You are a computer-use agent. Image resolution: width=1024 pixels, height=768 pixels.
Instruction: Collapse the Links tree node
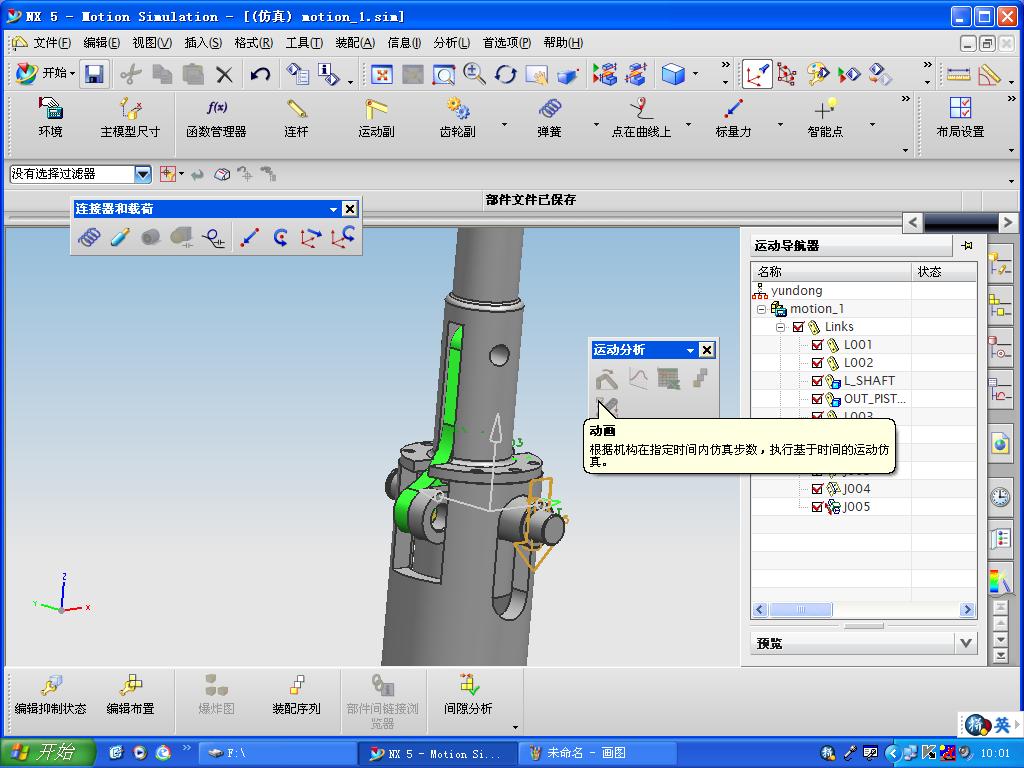click(x=780, y=327)
